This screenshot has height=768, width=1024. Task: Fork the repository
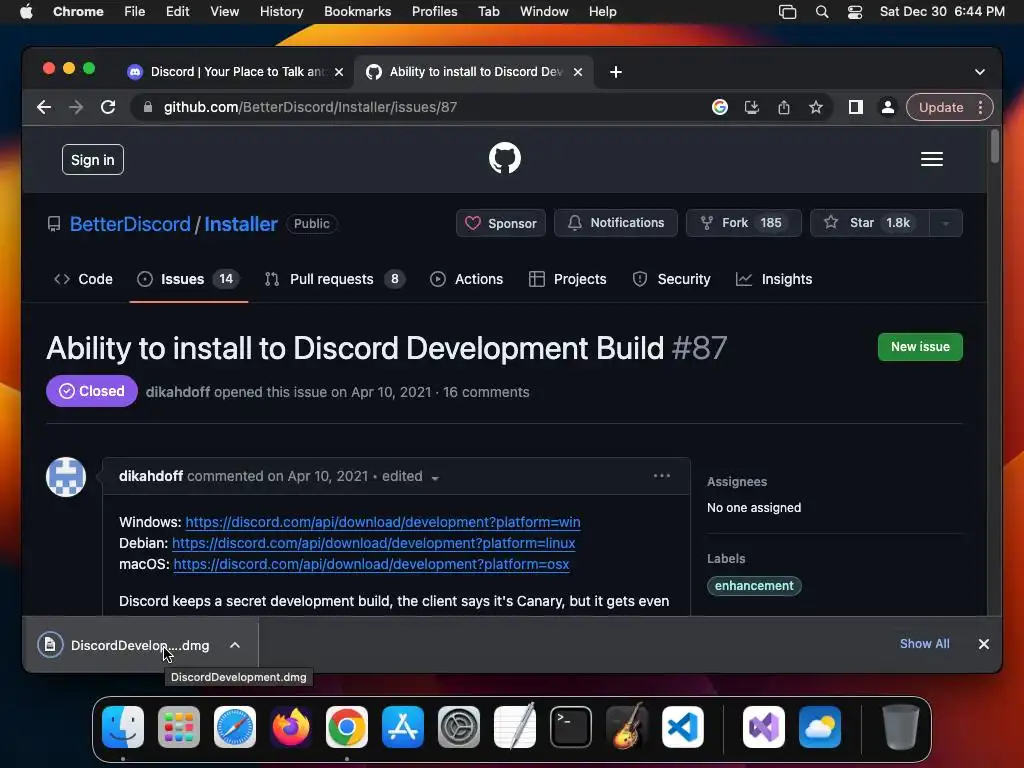(743, 223)
